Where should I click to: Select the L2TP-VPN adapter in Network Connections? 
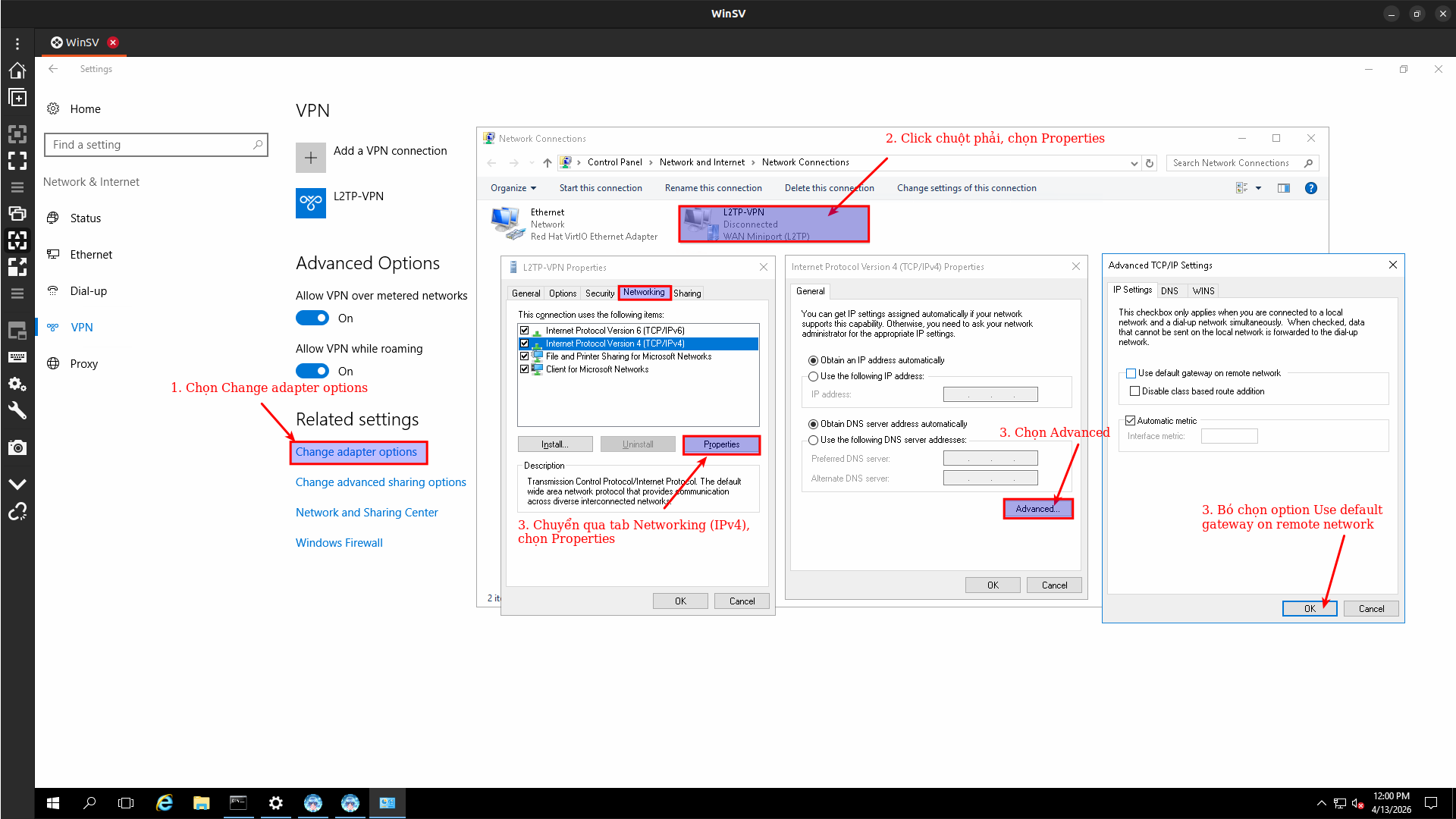[x=773, y=224]
